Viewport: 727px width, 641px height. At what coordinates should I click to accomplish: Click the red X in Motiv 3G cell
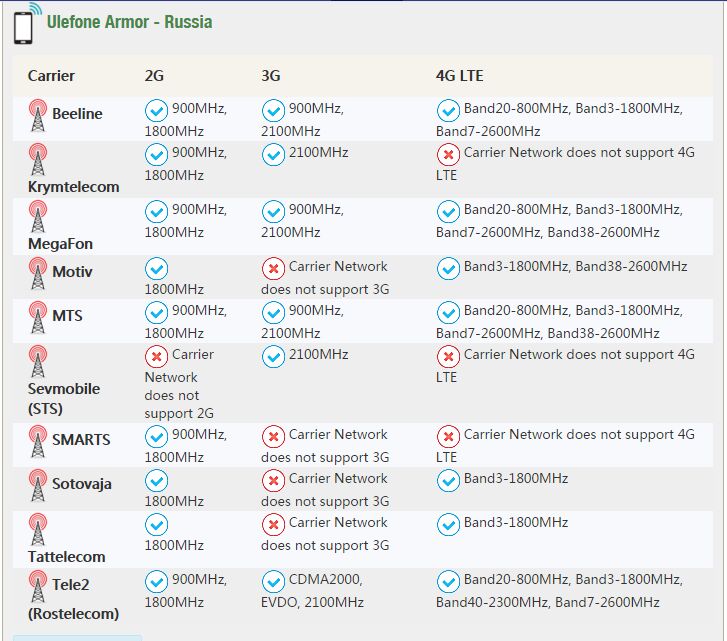click(273, 269)
